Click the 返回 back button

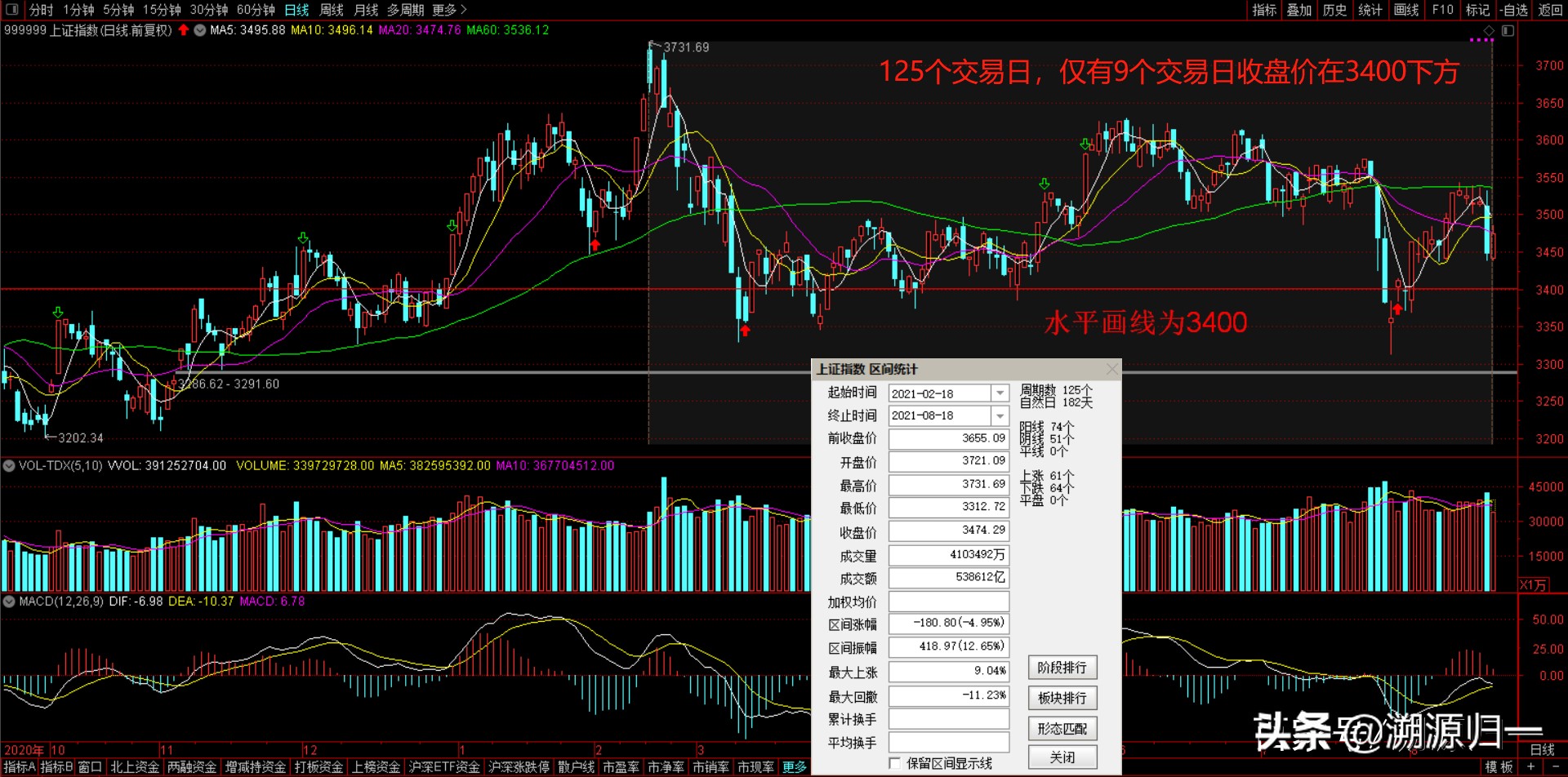tap(1550, 10)
